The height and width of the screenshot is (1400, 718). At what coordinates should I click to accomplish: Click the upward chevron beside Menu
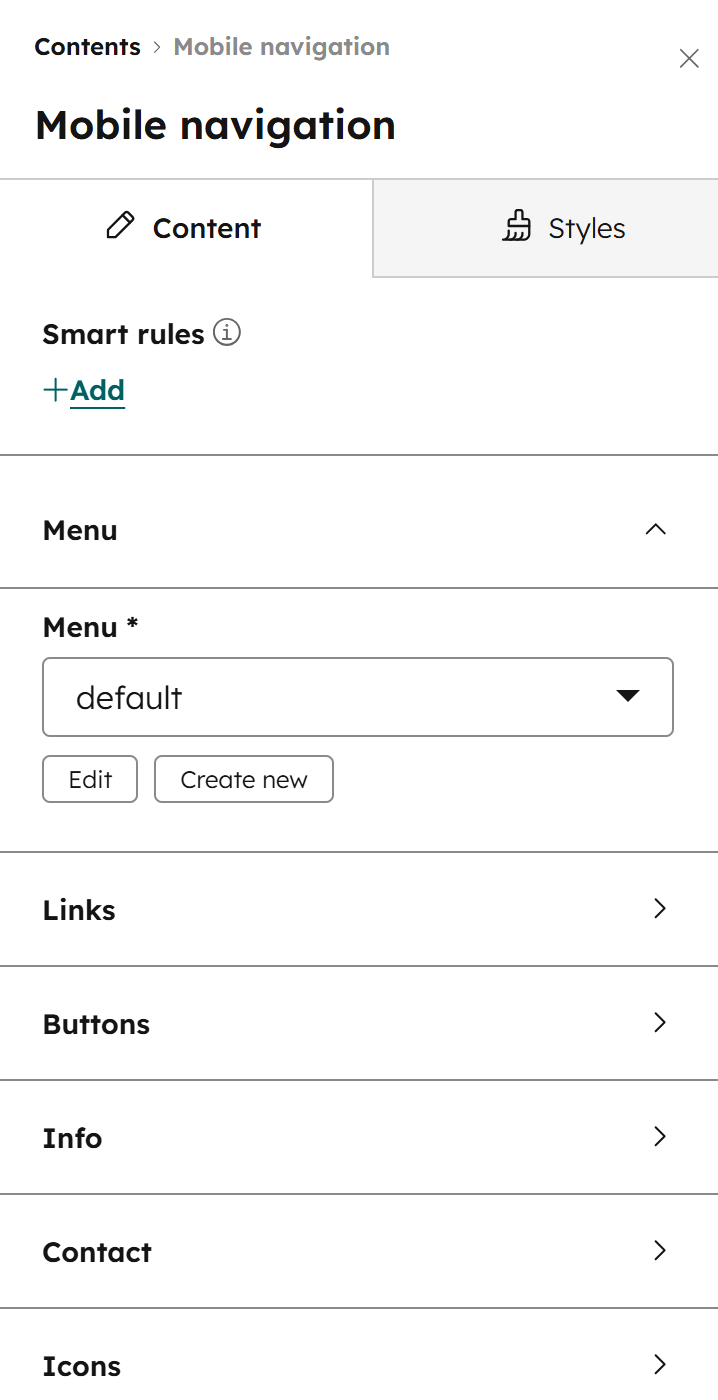(655, 529)
